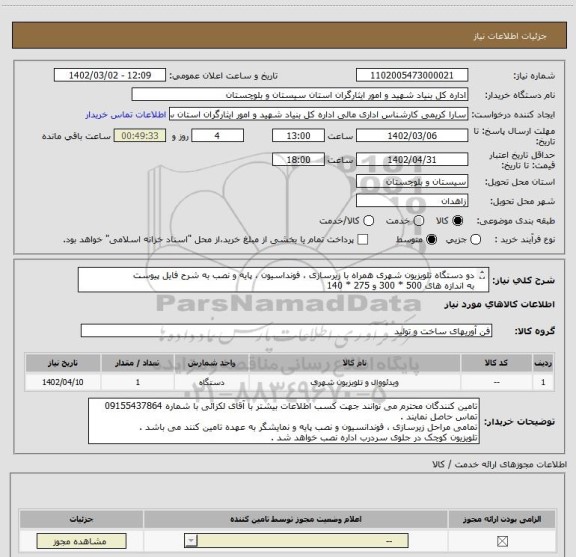Click the جزئیات اطلاعات نیاز page header

pyautogui.click(x=510, y=36)
